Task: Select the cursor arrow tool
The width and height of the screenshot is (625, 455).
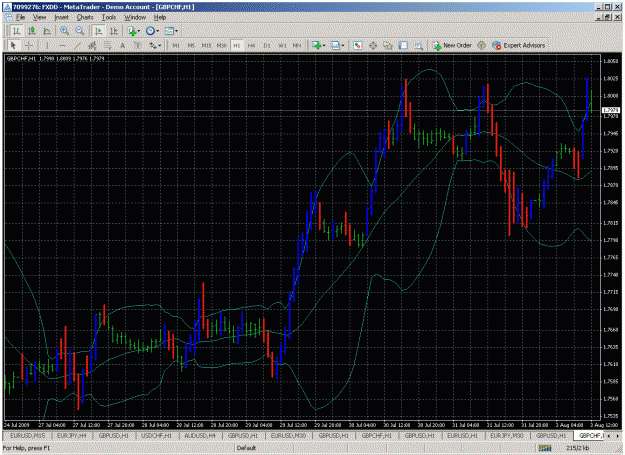Action: coord(13,45)
